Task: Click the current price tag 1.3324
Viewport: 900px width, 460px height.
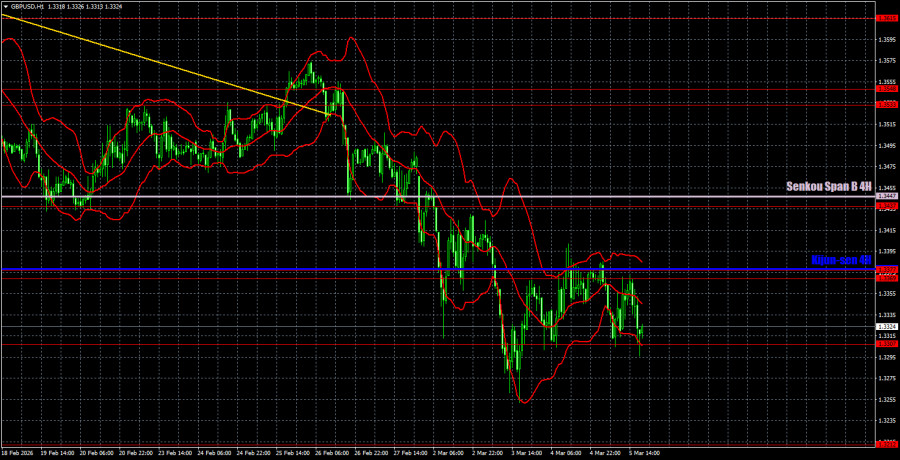Action: pos(888,326)
